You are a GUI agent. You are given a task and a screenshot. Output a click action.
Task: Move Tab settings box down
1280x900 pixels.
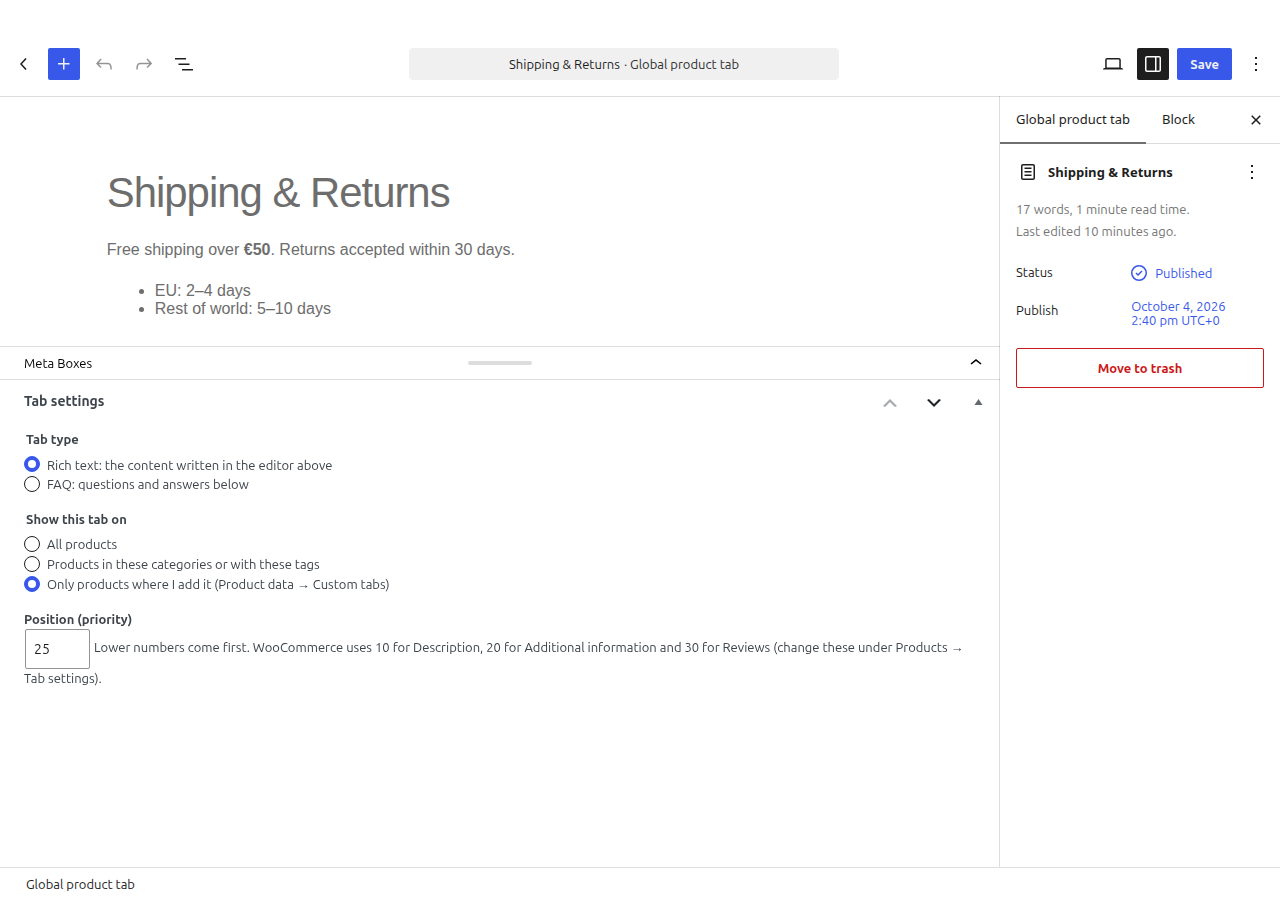point(934,402)
